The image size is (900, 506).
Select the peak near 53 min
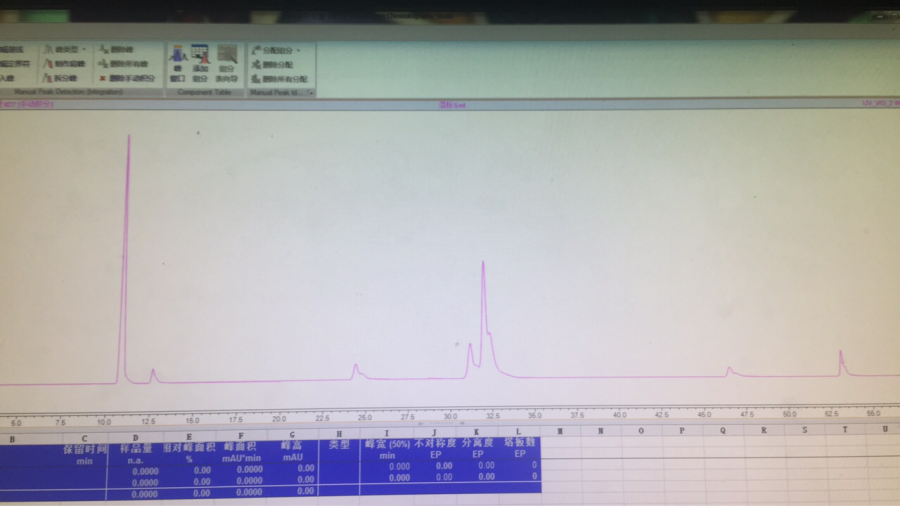click(841, 363)
